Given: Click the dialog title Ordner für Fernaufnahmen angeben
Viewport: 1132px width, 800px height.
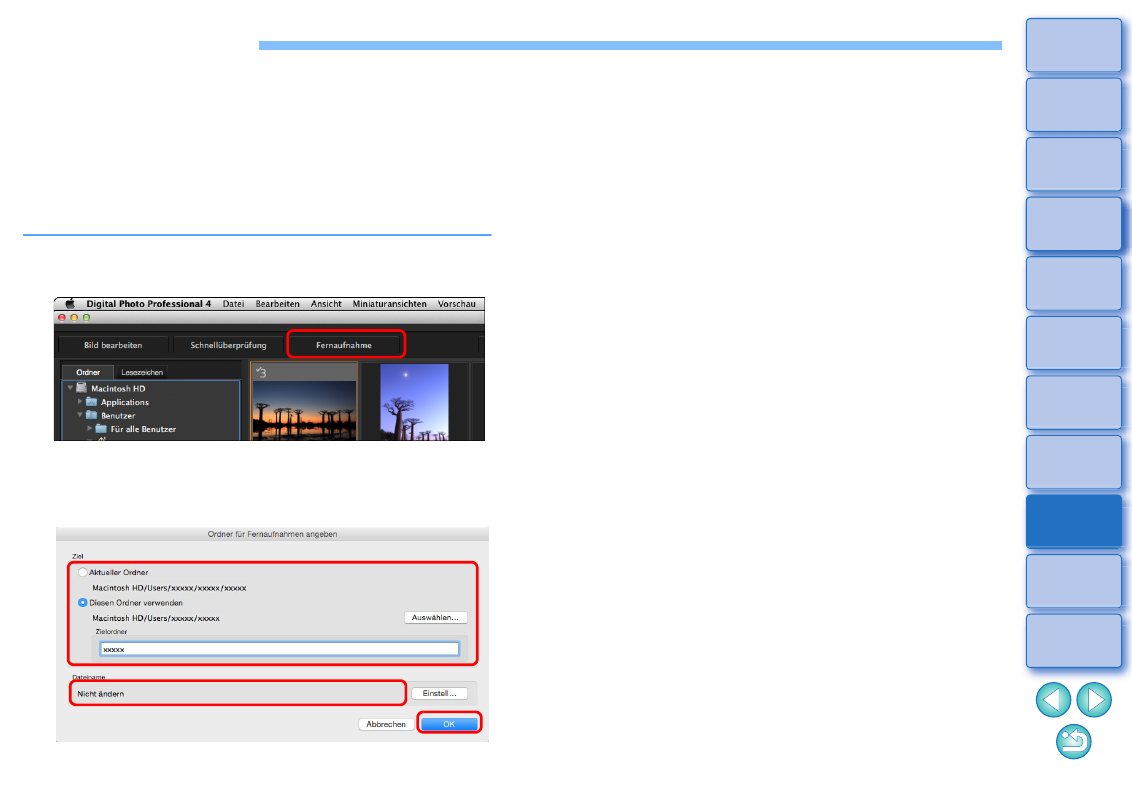Looking at the screenshot, I should 272,534.
